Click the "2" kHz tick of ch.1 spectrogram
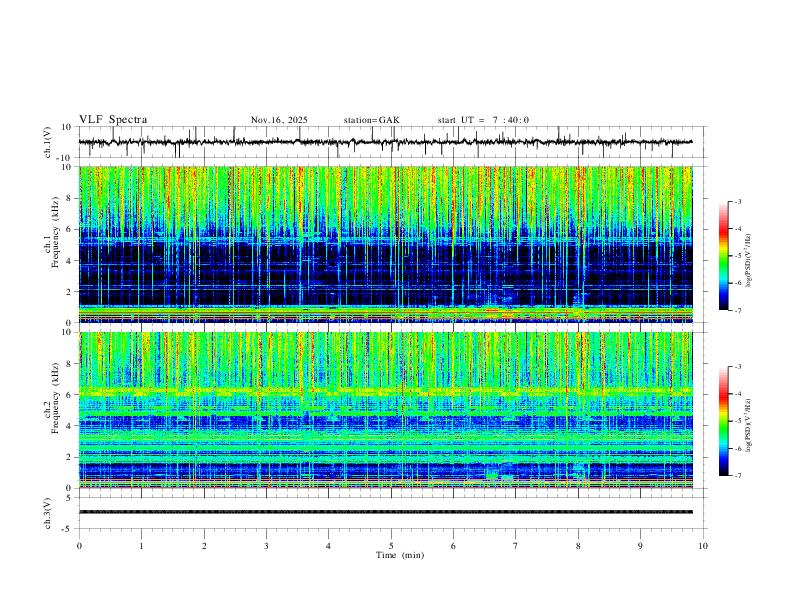Screen dimensions: 792x612 click(x=70, y=292)
